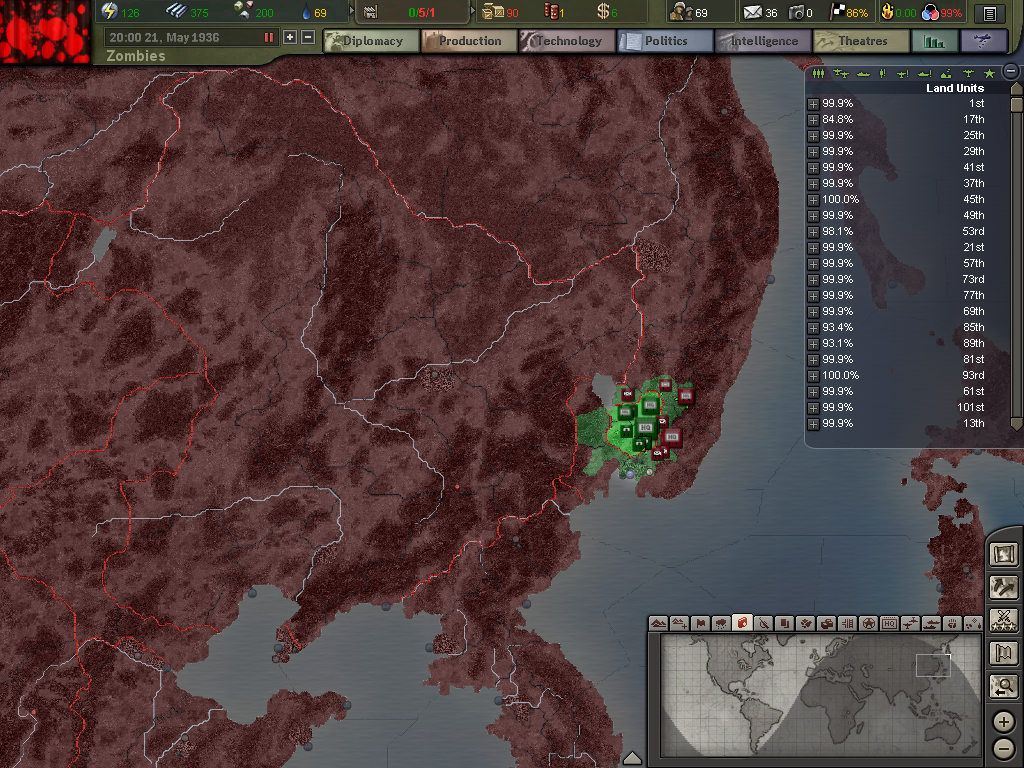
Task: Click the diplomatic envelope icon
Action: click(x=753, y=12)
